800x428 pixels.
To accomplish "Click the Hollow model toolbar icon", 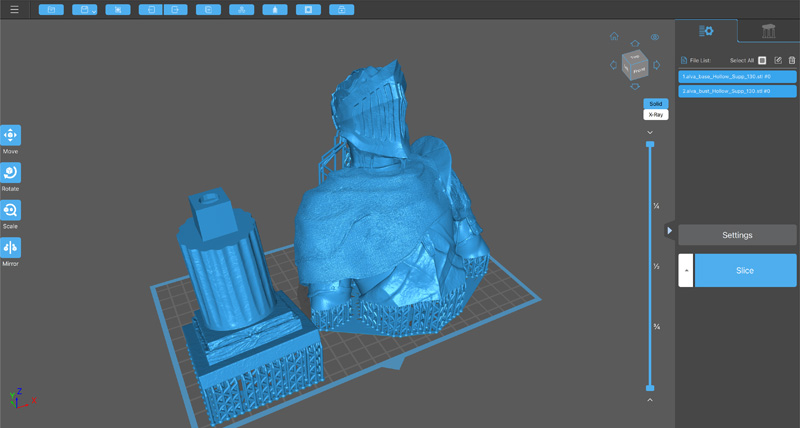I will coord(275,10).
